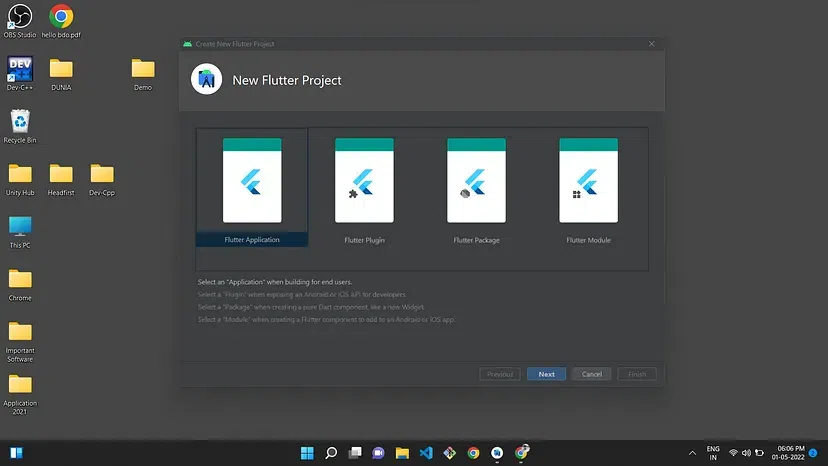
Task: Switch to Android Studio in taskbar
Action: (497, 453)
